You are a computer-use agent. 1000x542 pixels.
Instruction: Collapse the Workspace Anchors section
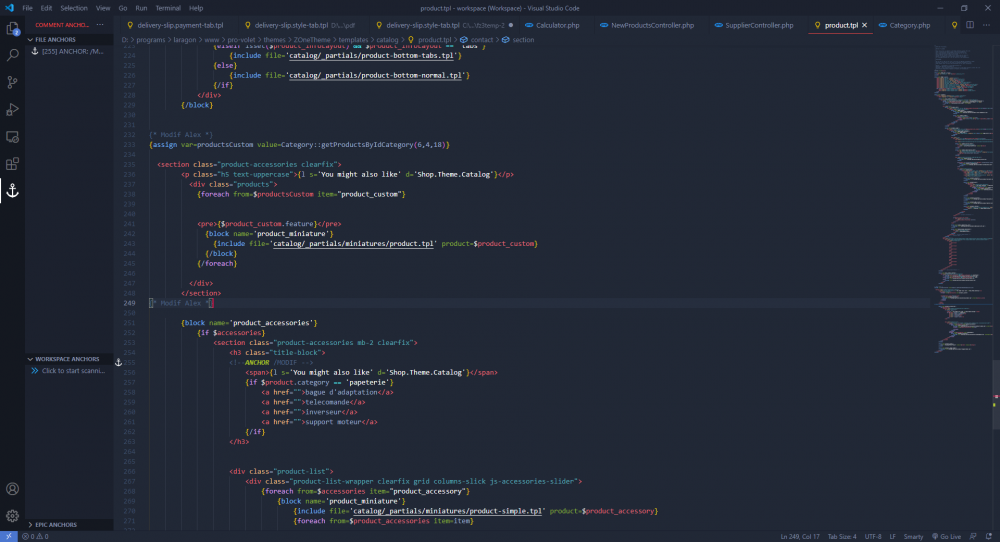pos(30,359)
